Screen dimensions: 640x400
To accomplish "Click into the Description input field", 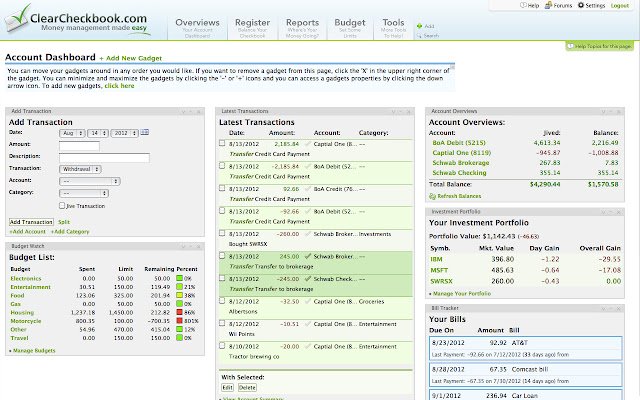I will [104, 158].
